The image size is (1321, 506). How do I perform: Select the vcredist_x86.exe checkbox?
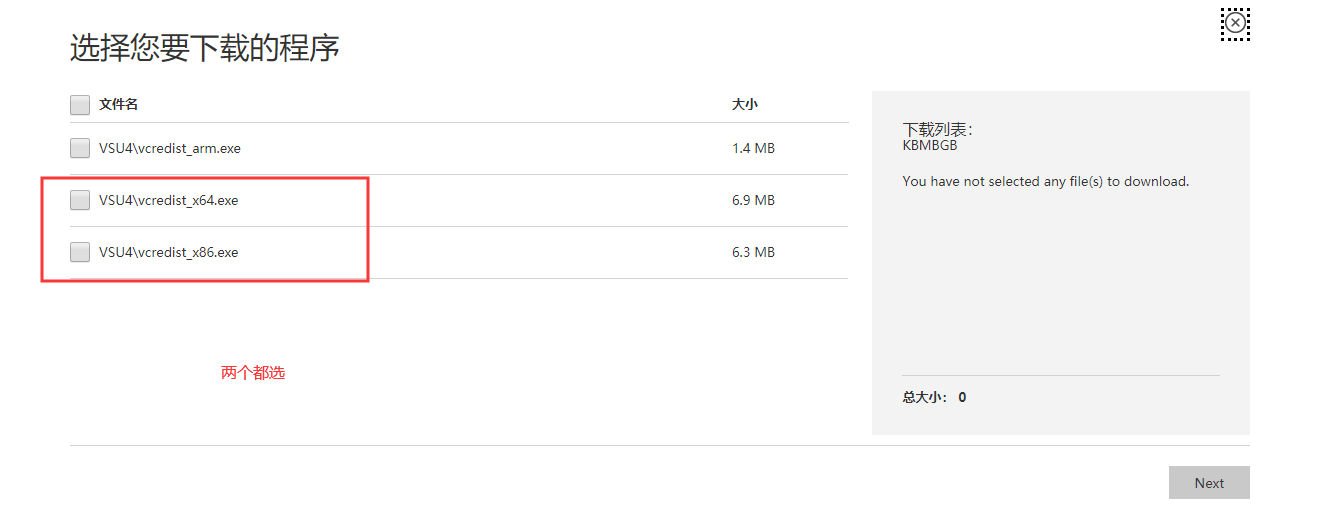pos(80,252)
